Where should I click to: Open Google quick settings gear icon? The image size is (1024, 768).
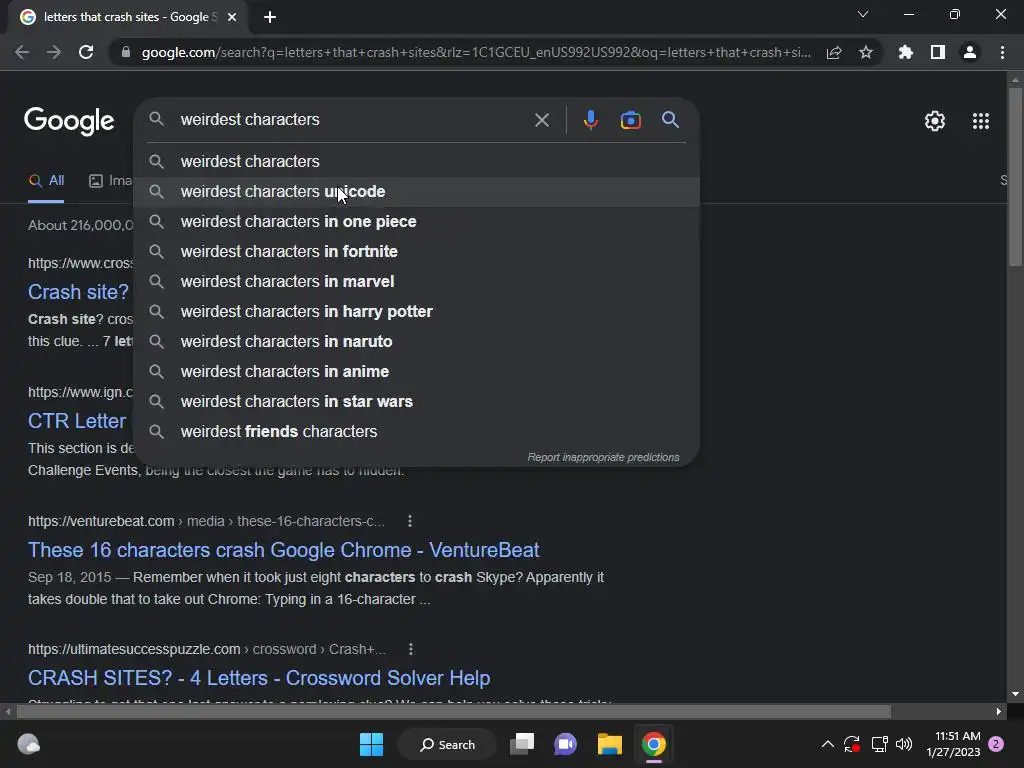(x=935, y=121)
